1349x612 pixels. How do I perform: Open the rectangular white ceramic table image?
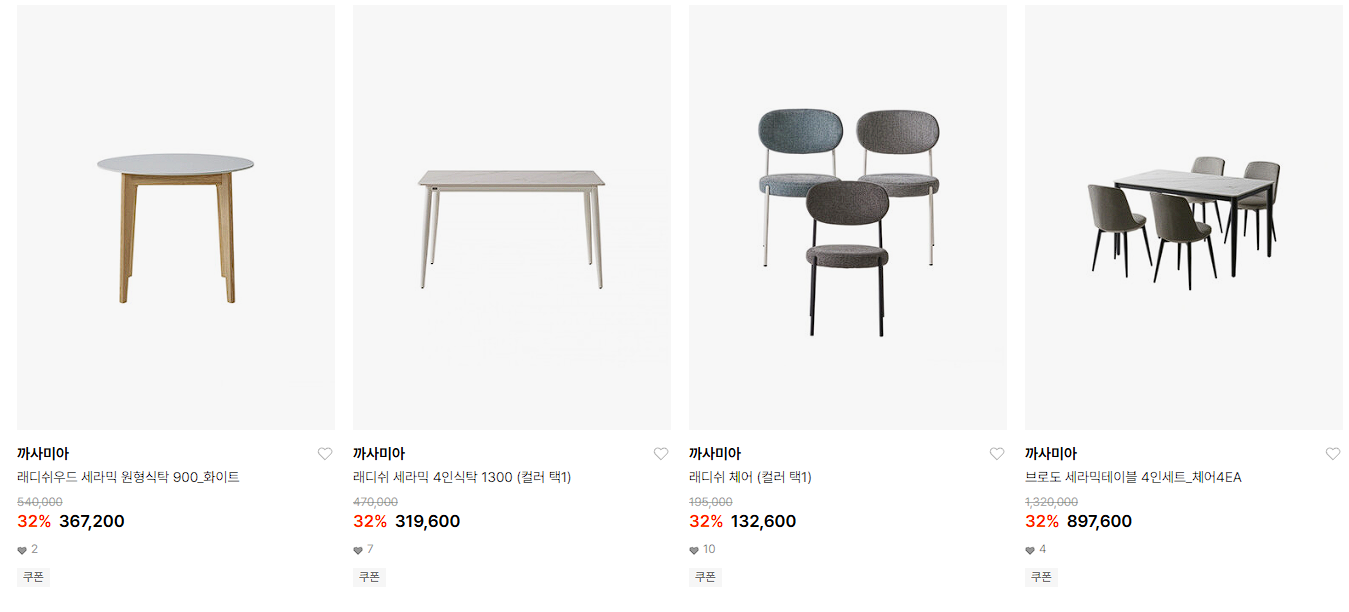512,218
